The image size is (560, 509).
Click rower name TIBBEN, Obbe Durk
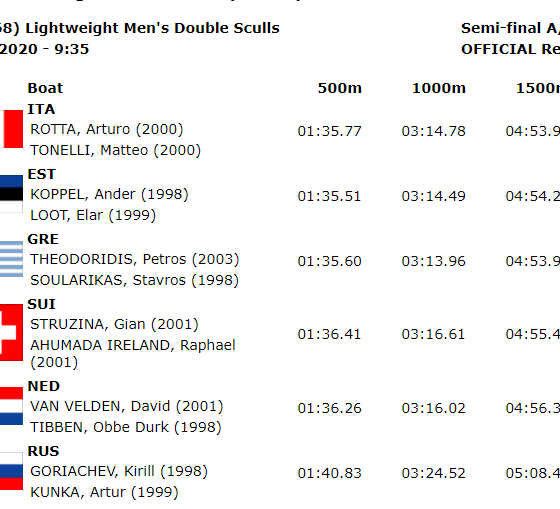click(x=99, y=427)
